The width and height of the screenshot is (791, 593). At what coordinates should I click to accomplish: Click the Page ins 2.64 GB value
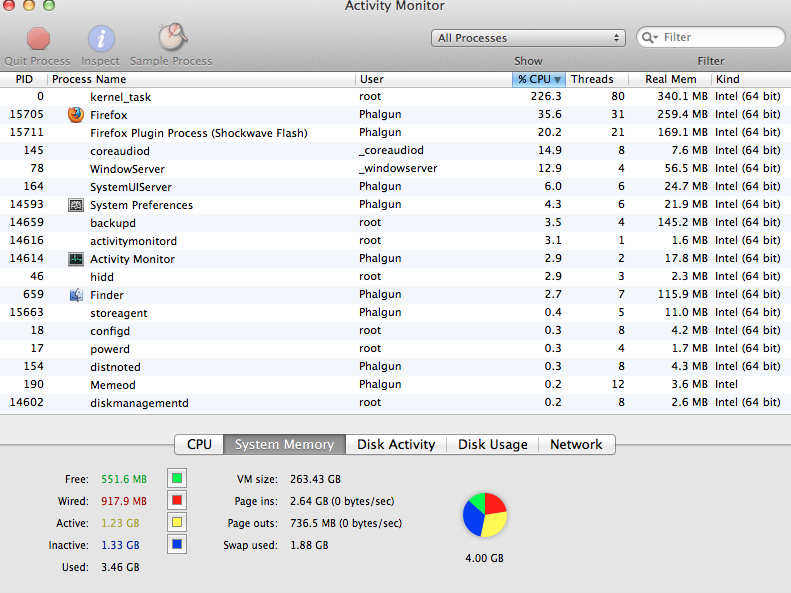pos(342,501)
